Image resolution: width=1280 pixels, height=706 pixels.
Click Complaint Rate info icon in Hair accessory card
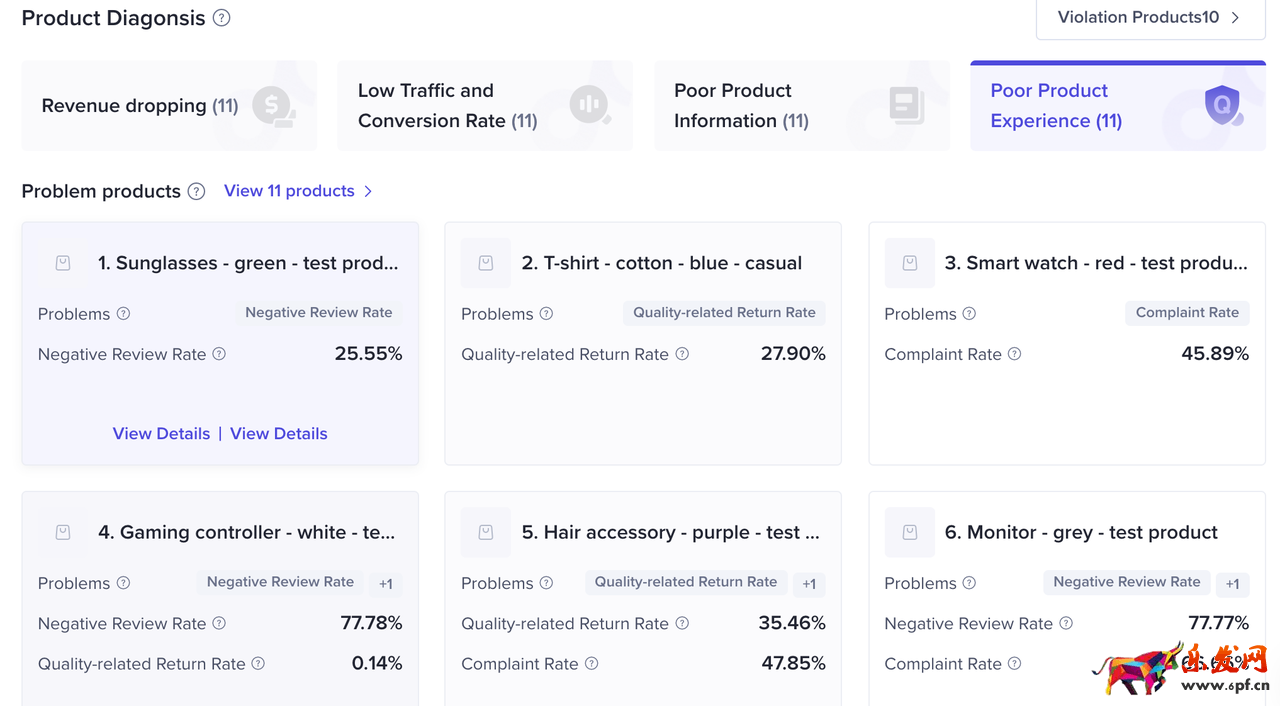click(591, 664)
